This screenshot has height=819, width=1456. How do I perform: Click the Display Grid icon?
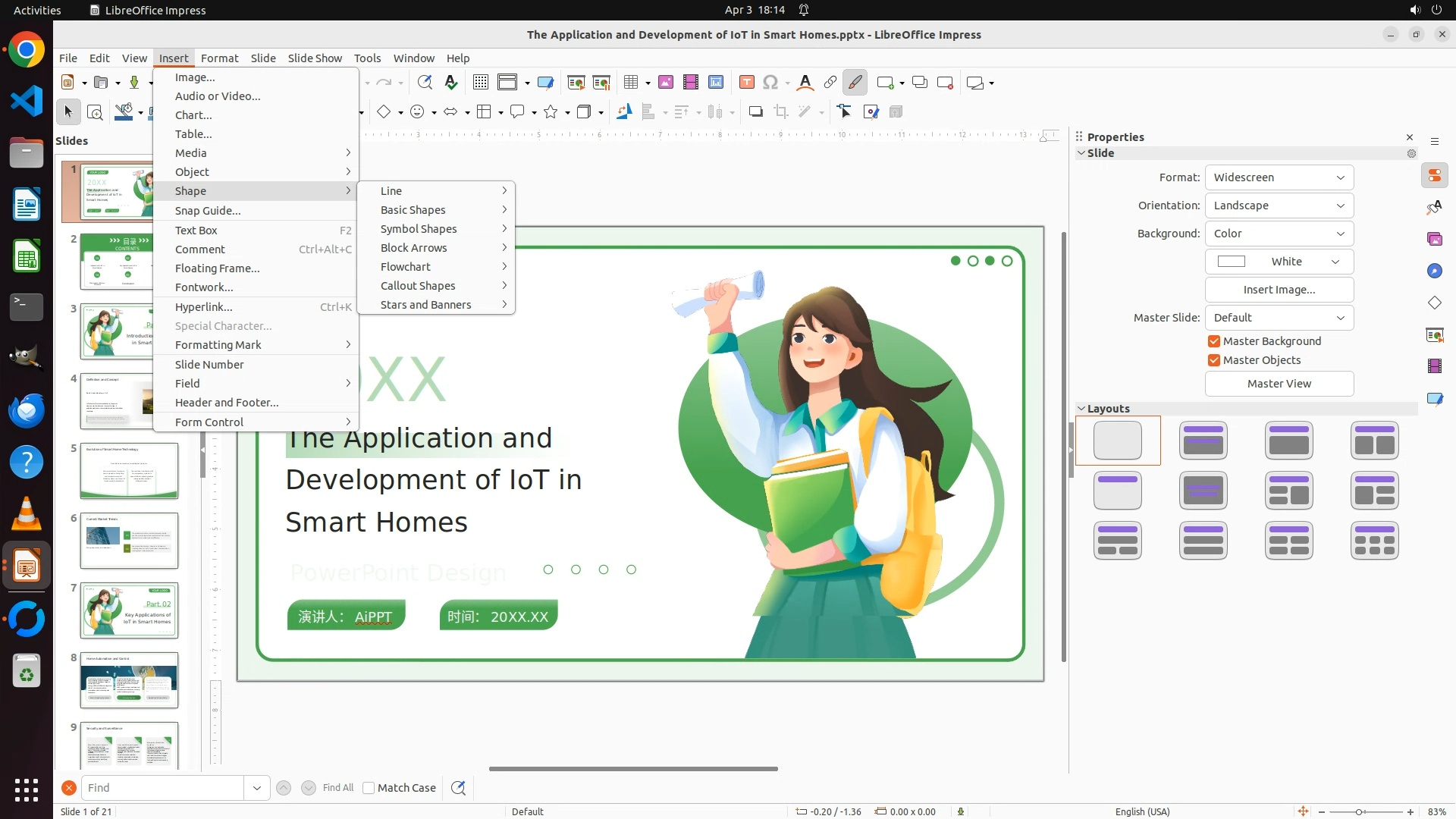click(x=480, y=83)
